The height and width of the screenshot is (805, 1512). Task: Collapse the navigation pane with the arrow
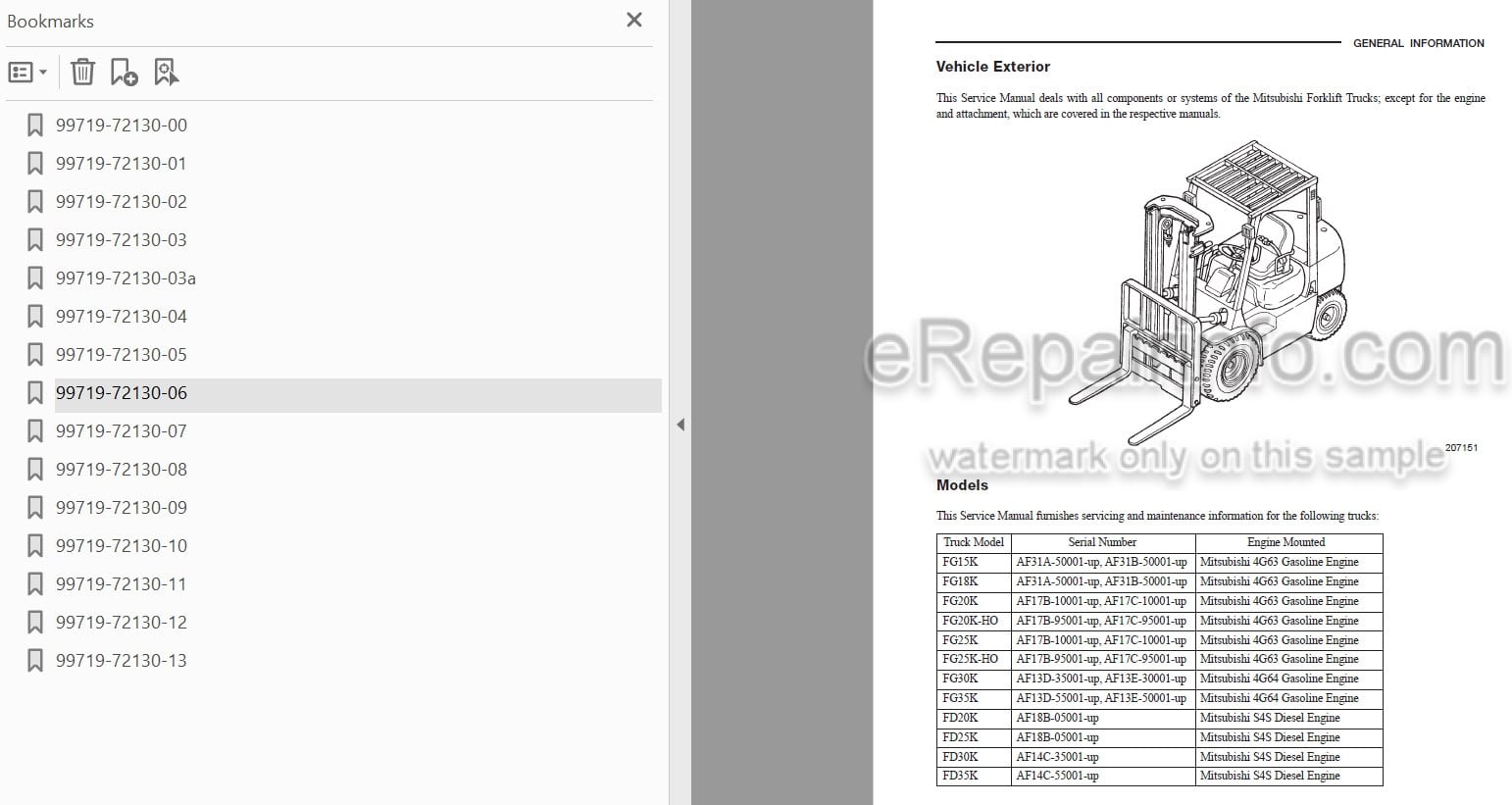(x=680, y=425)
